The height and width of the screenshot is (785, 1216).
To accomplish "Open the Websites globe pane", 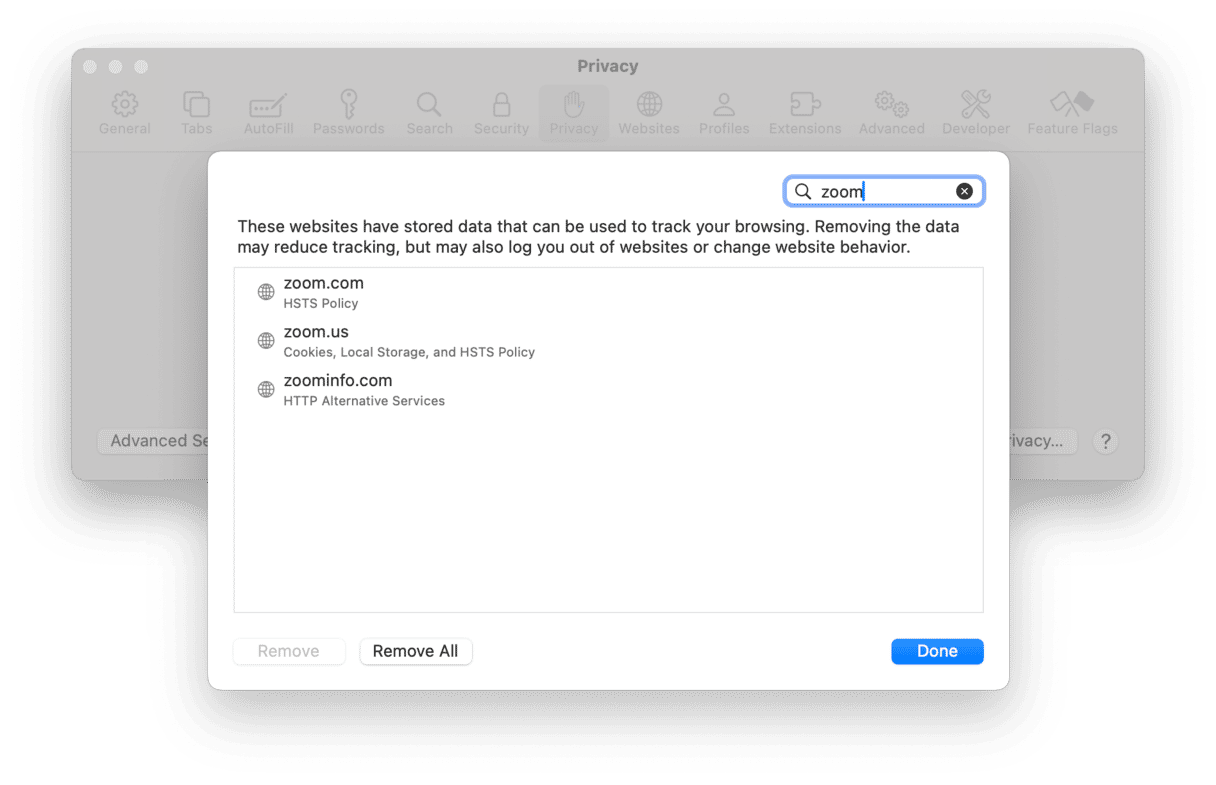I will pos(649,113).
